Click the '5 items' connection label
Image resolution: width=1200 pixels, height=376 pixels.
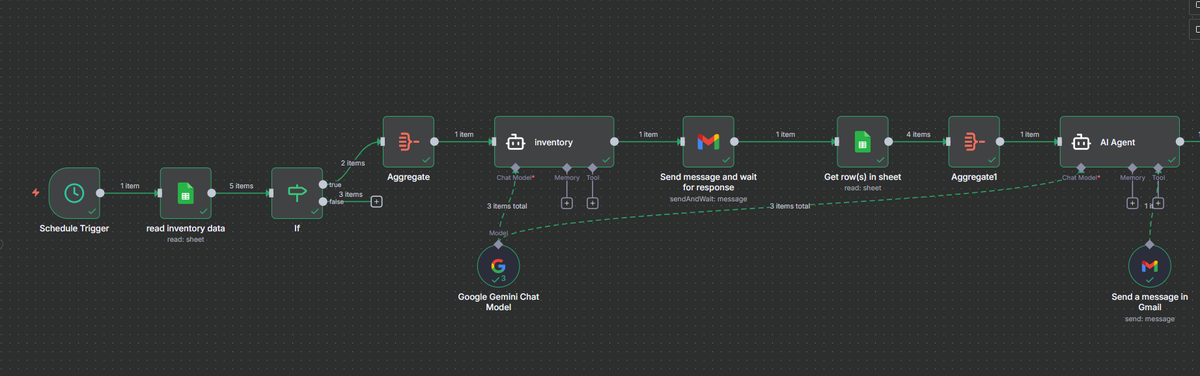(x=242, y=185)
